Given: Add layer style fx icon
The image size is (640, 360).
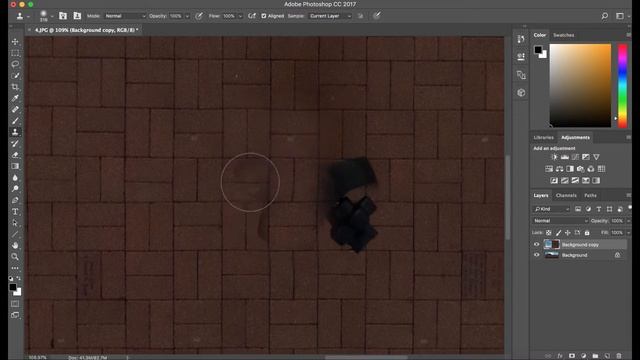Looking at the screenshot, I should tap(560, 356).
